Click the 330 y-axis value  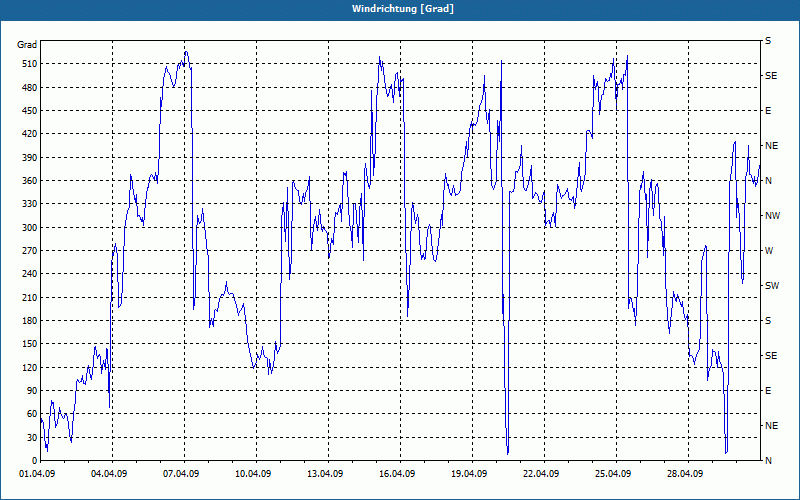point(30,204)
